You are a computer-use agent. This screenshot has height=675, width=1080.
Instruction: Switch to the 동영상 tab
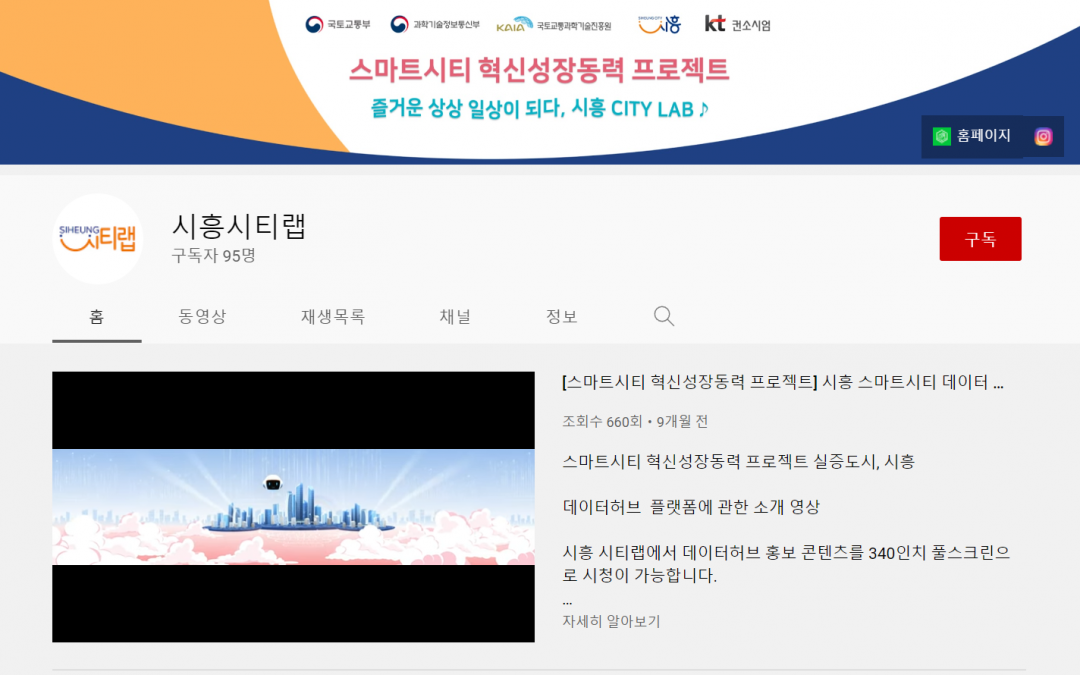pos(202,317)
